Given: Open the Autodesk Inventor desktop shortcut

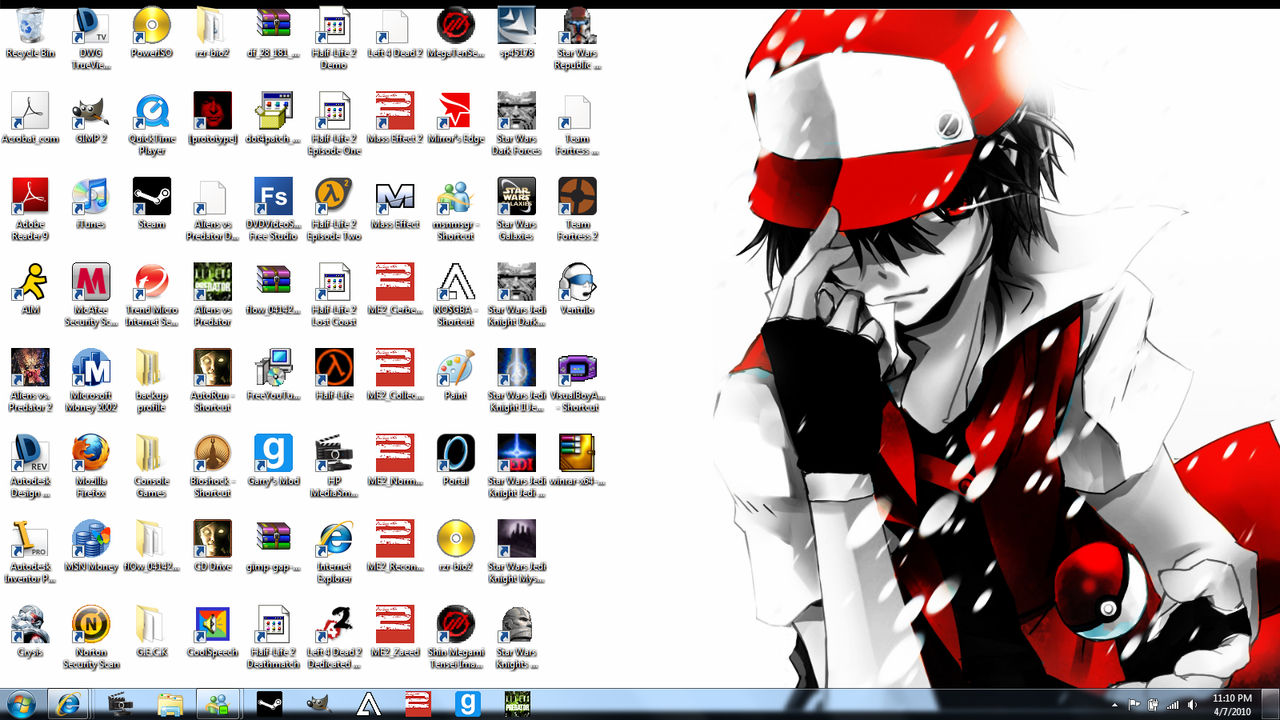Looking at the screenshot, I should (x=30, y=552).
